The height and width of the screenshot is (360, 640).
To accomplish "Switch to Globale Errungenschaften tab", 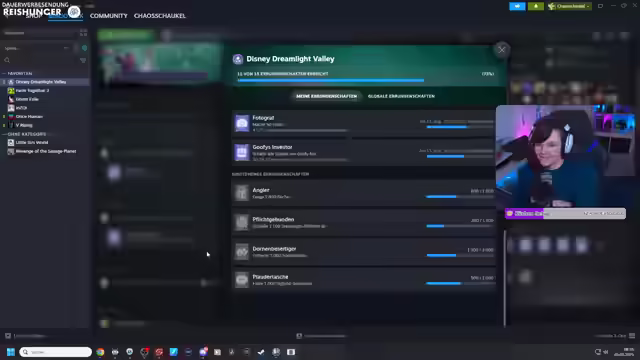I will coord(401,96).
